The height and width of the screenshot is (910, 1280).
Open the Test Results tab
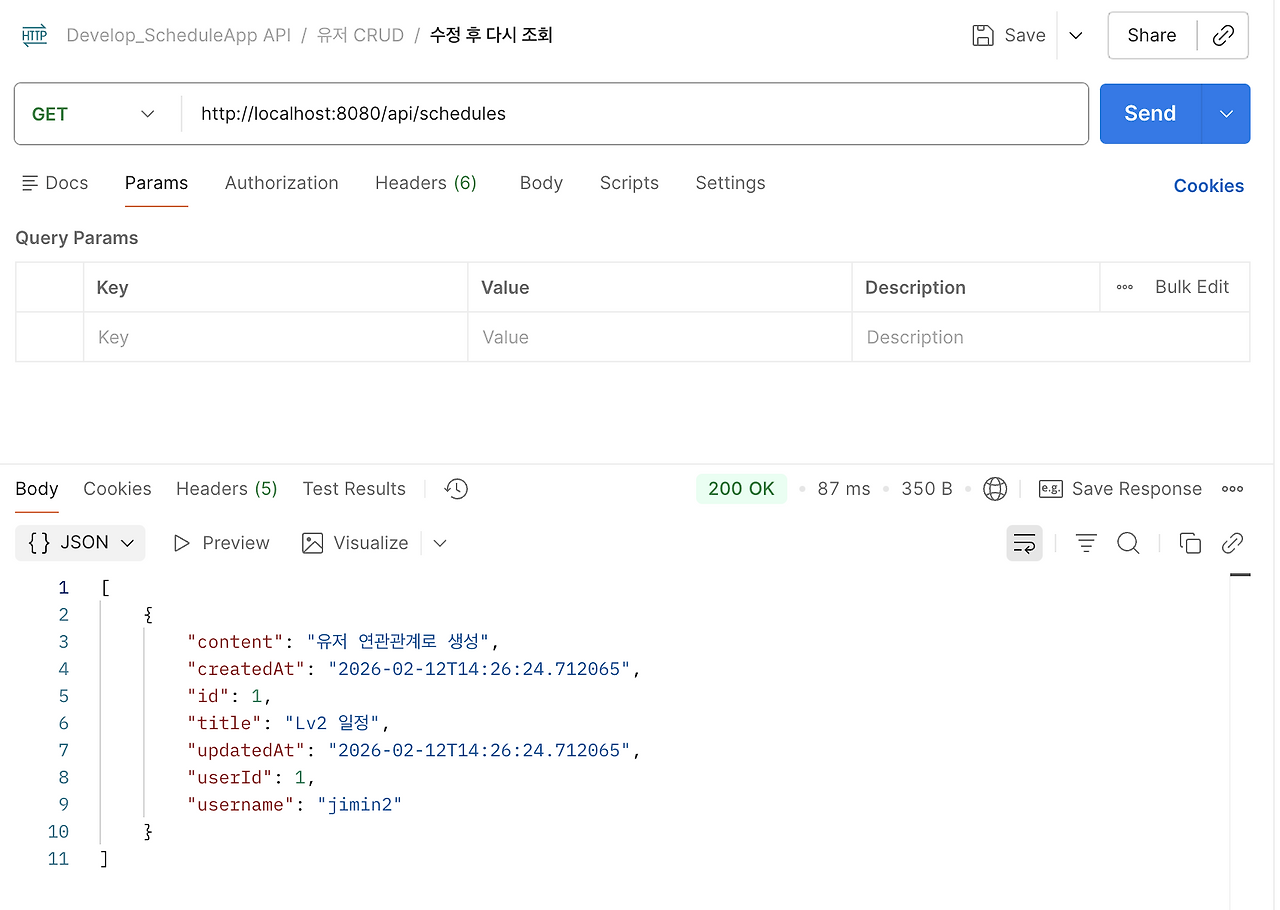(354, 489)
